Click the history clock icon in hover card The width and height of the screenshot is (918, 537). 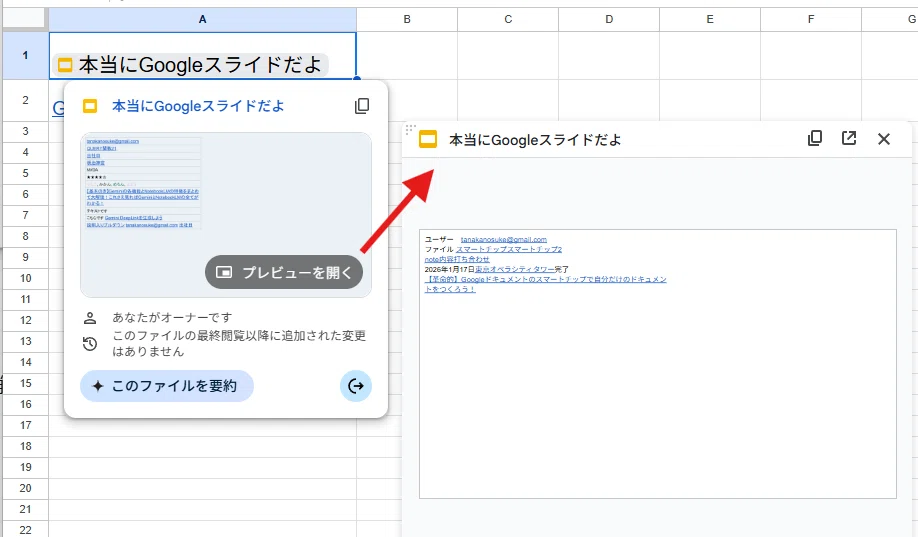point(90,344)
